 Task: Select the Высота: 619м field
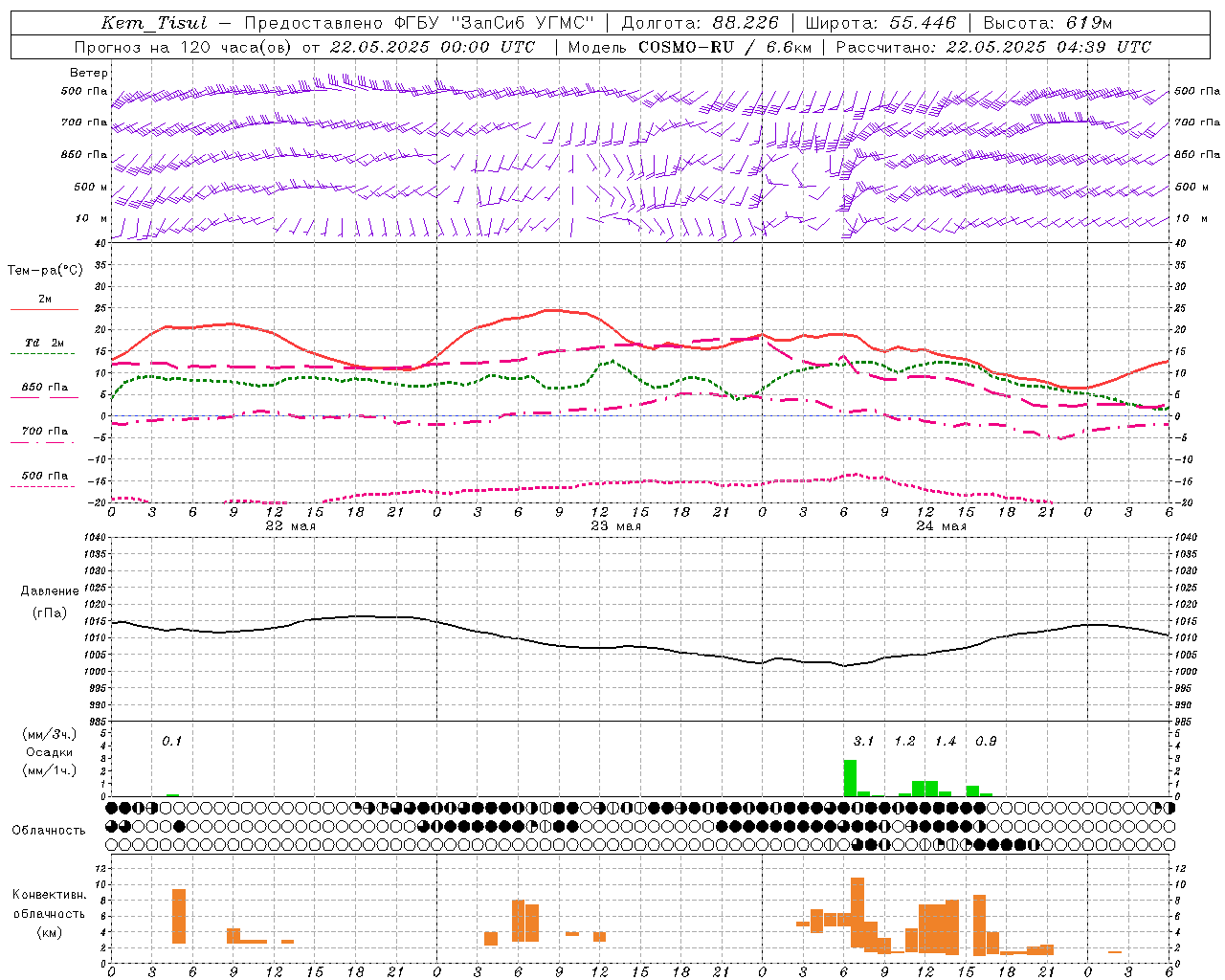pyautogui.click(x=1048, y=23)
